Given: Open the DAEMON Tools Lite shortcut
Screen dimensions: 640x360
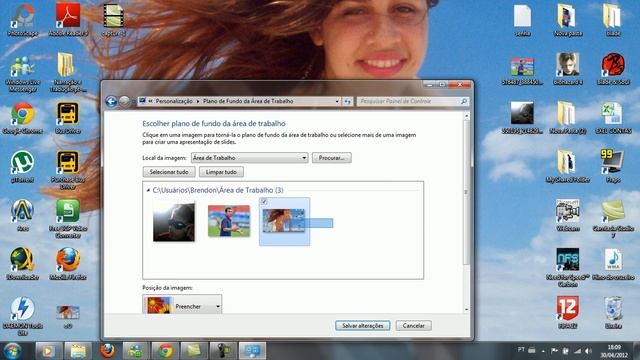Looking at the screenshot, I should (x=23, y=315).
